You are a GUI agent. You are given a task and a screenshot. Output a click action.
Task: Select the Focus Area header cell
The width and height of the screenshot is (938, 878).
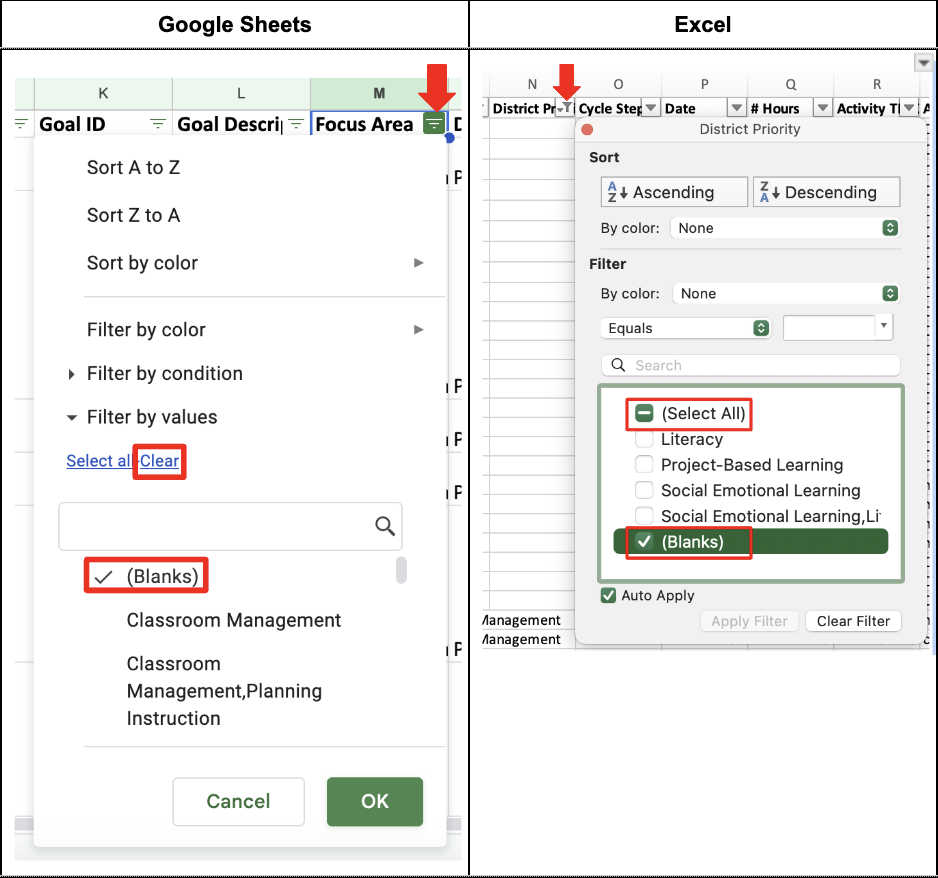(379, 124)
